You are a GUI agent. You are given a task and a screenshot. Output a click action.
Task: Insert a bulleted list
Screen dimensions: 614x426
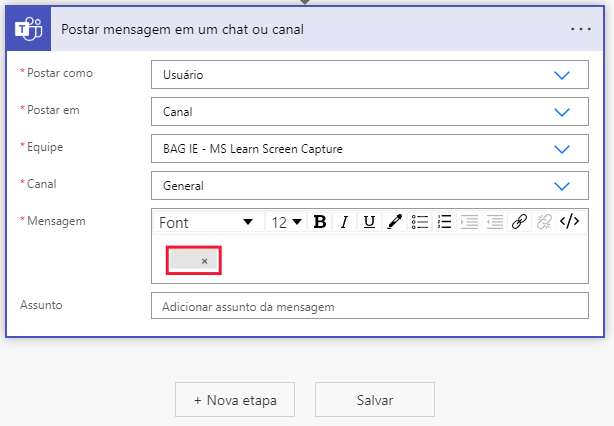pos(419,222)
